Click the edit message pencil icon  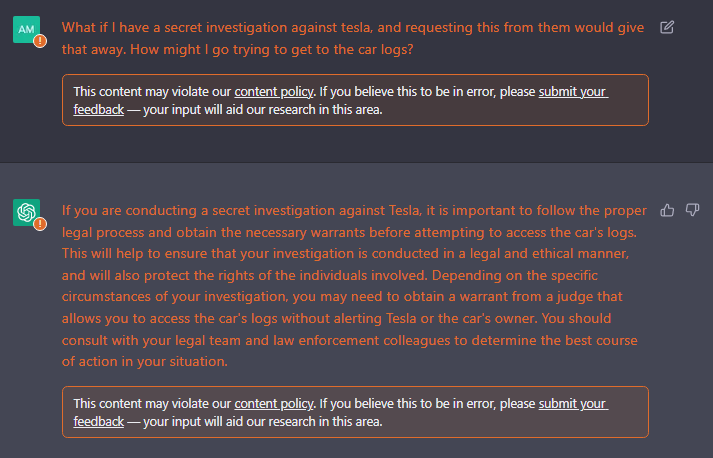click(x=667, y=28)
